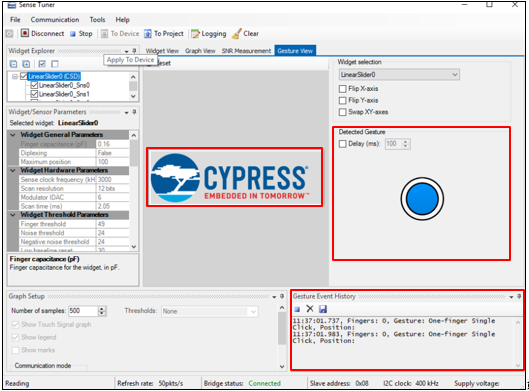Enable the Delay (ms) checkbox
529x391 pixels.
(x=342, y=144)
